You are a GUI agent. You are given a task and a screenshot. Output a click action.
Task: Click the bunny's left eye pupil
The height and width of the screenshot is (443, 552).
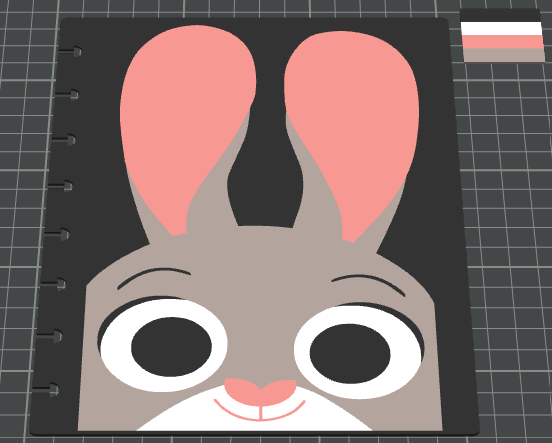[171, 347]
